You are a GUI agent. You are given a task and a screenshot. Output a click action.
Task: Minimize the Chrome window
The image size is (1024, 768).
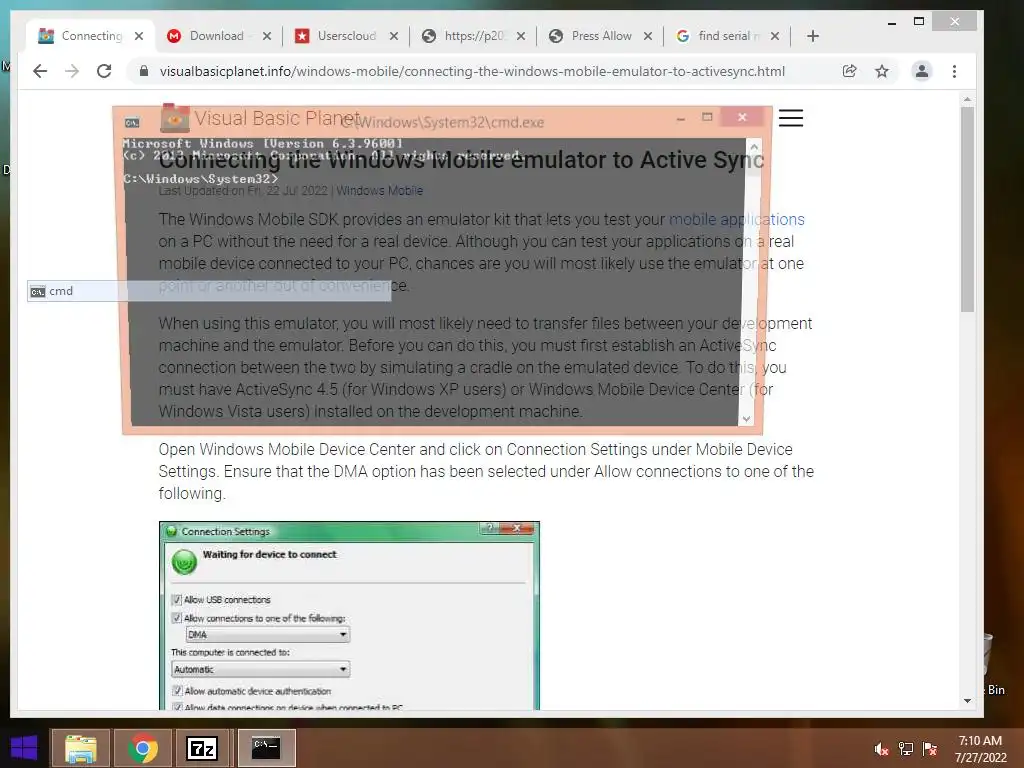(892, 22)
